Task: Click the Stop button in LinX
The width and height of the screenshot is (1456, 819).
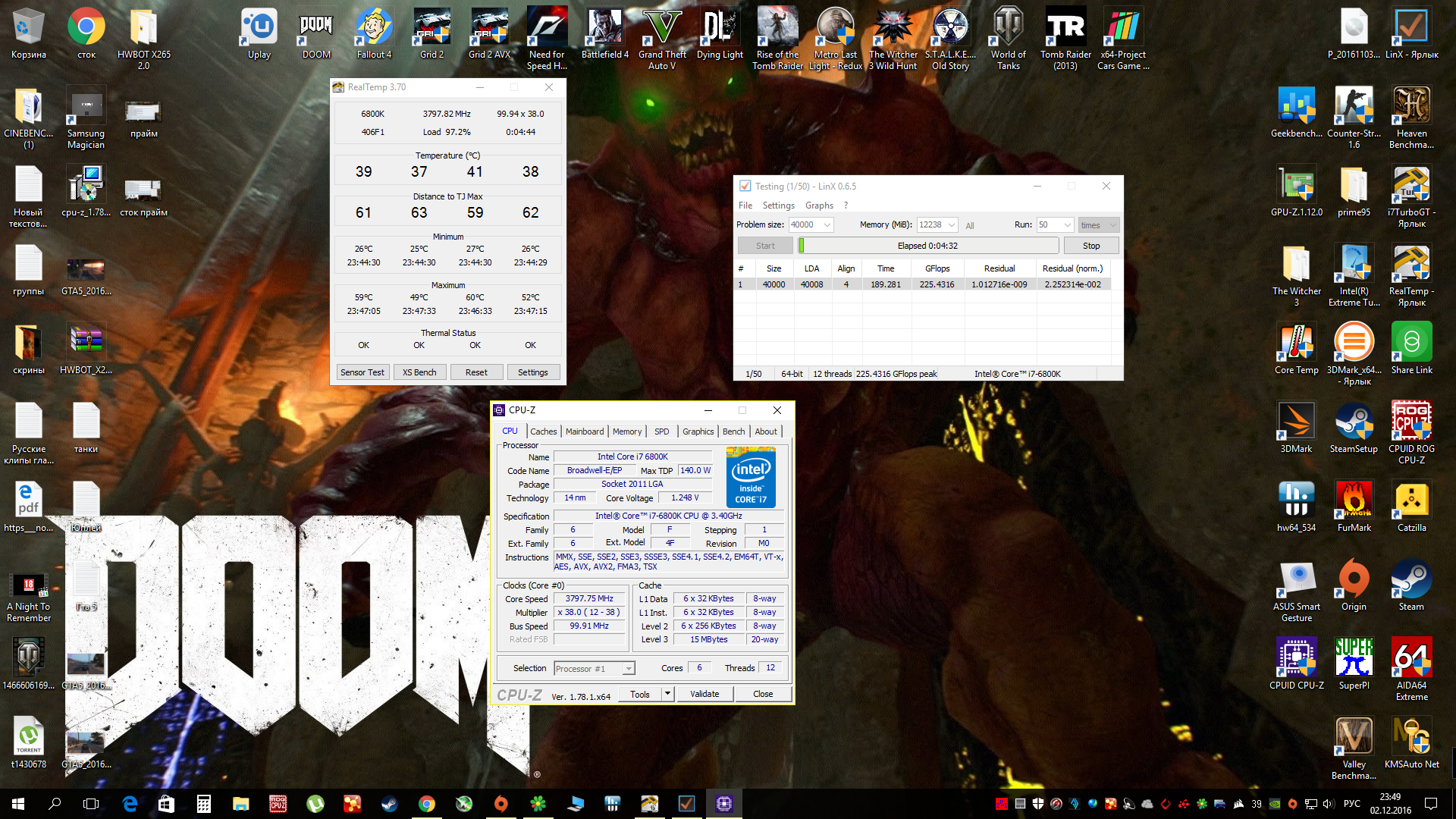Action: [1090, 246]
